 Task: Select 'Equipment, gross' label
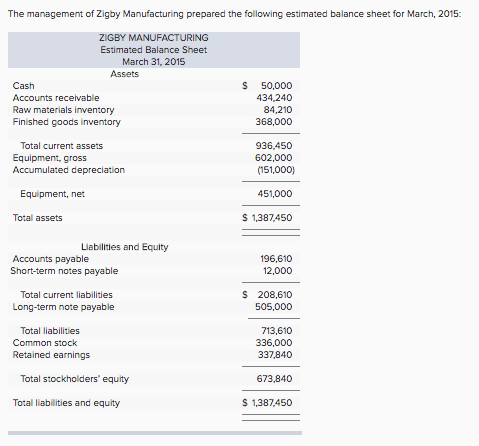[50, 158]
